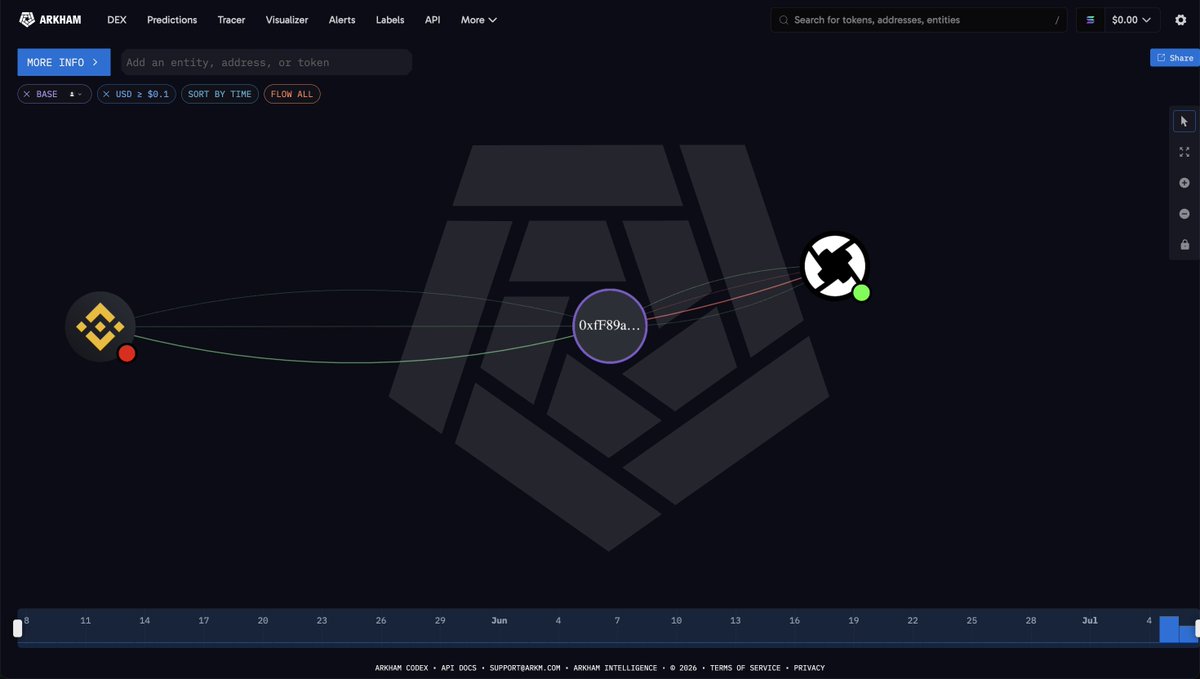Click the left handle of the timeline slider

[17, 628]
